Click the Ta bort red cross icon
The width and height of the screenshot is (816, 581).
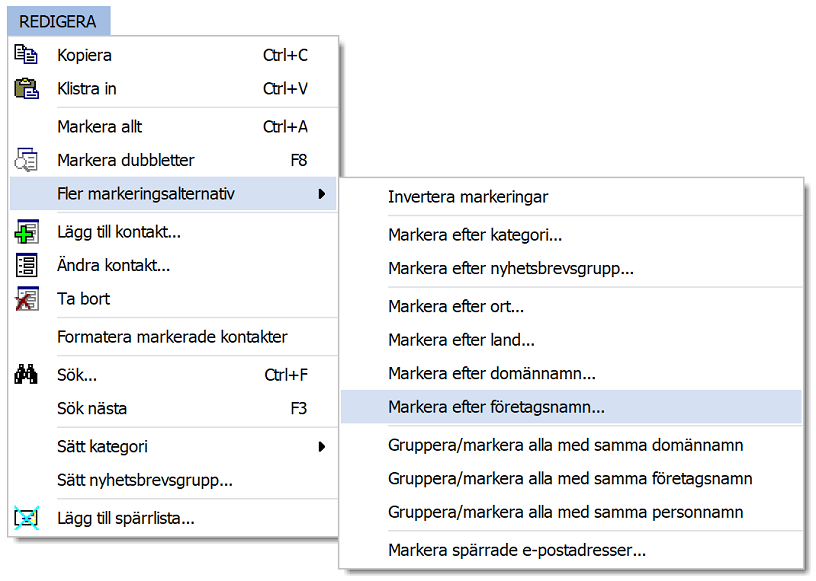26,299
